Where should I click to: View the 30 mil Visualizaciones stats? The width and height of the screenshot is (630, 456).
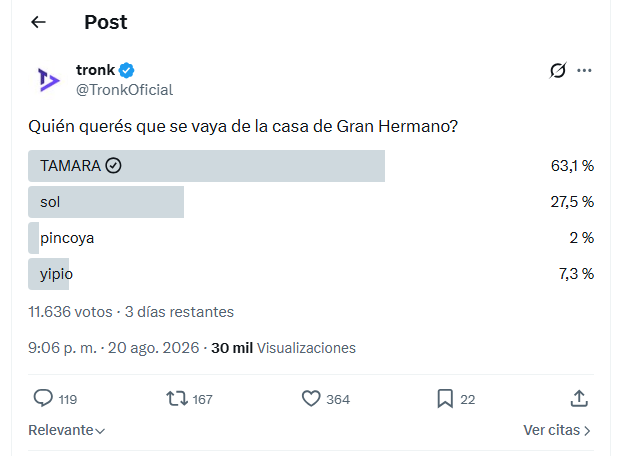click(x=284, y=348)
